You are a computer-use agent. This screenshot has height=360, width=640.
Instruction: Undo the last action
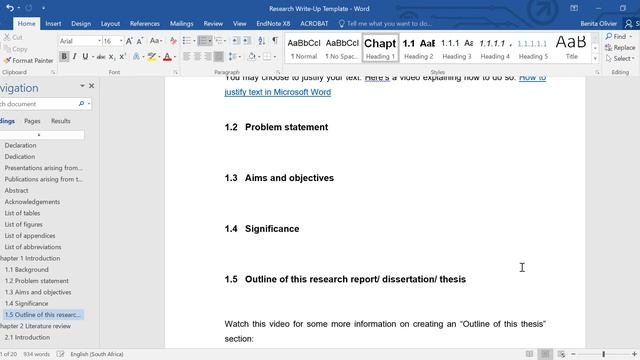point(10,8)
